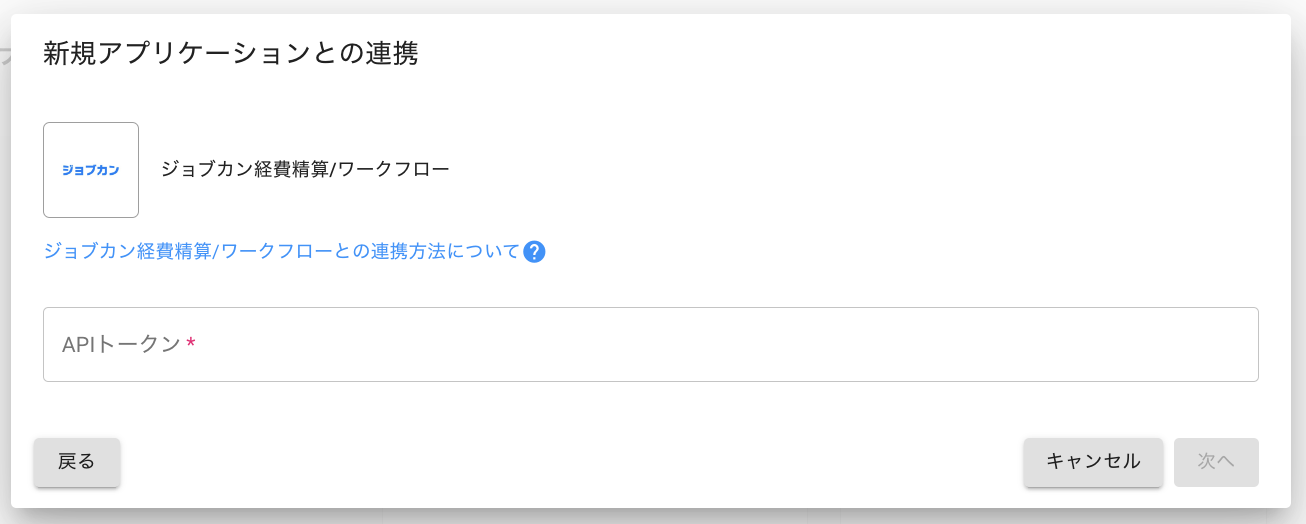The image size is (1306, 524).
Task: Select the blue ジョブカン brand logo image
Action: click(91, 170)
